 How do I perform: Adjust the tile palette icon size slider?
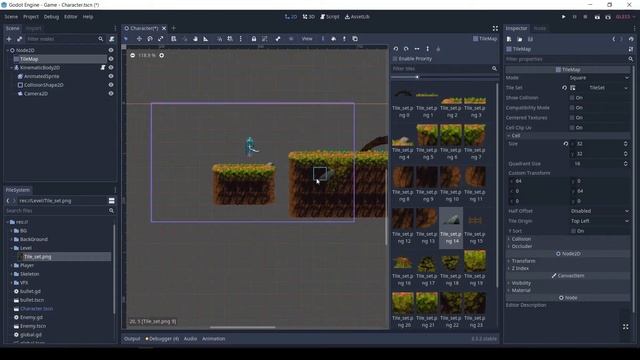(x=417, y=77)
